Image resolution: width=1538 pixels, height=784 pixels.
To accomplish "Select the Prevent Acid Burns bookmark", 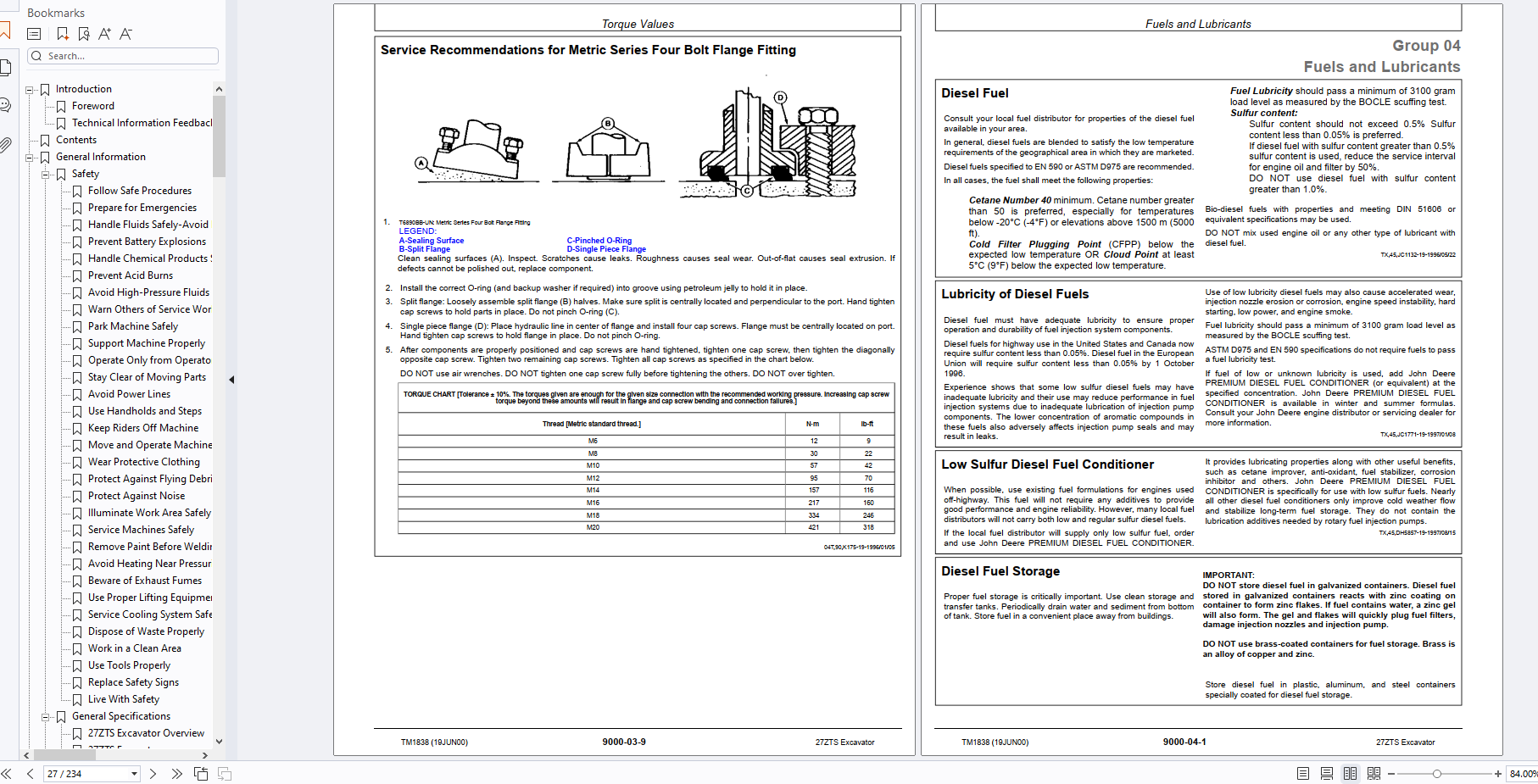I will (130, 275).
